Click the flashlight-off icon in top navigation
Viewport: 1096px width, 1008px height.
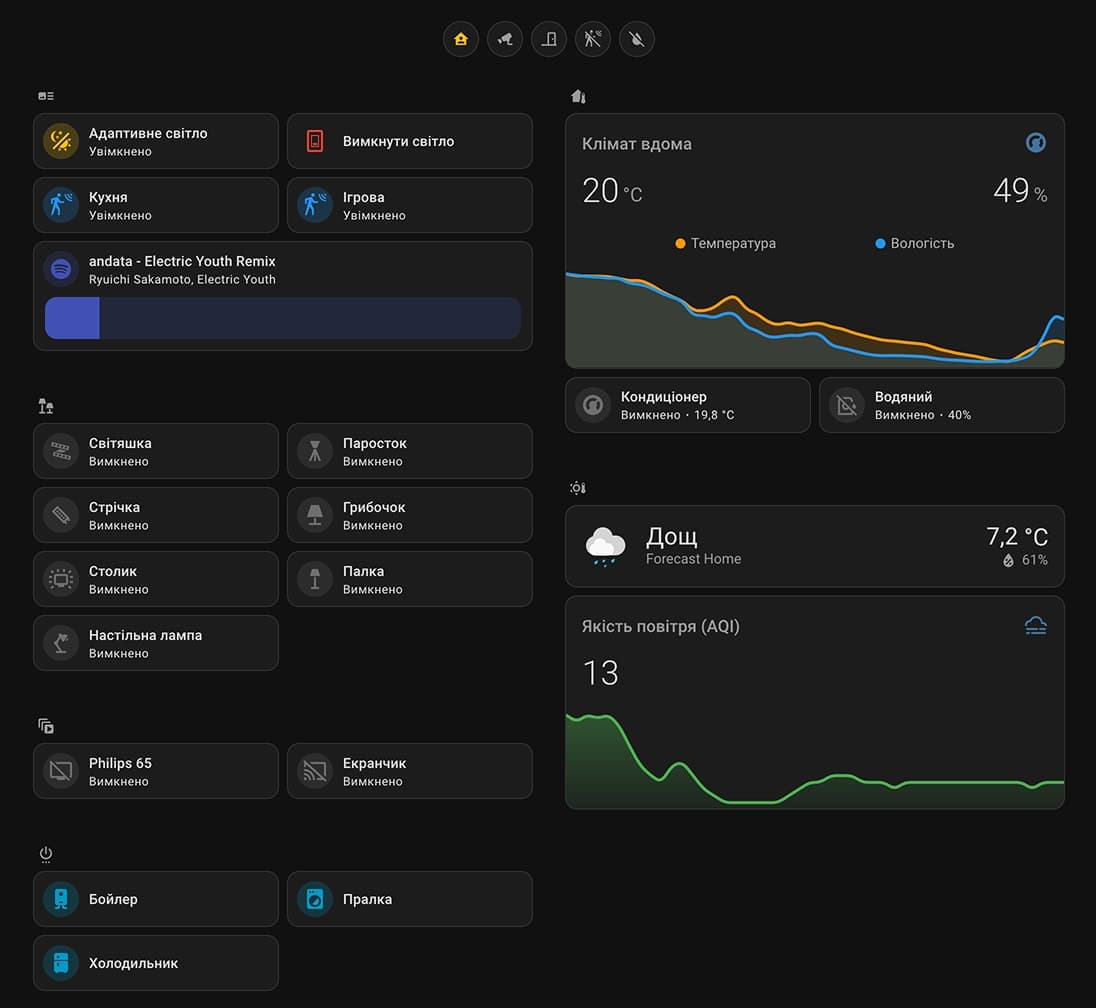(x=637, y=39)
